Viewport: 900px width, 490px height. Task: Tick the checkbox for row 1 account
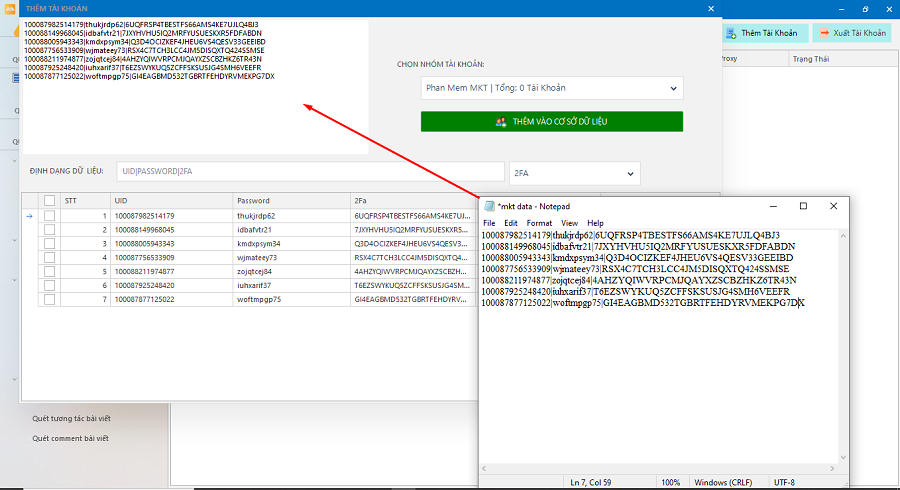tap(50, 216)
